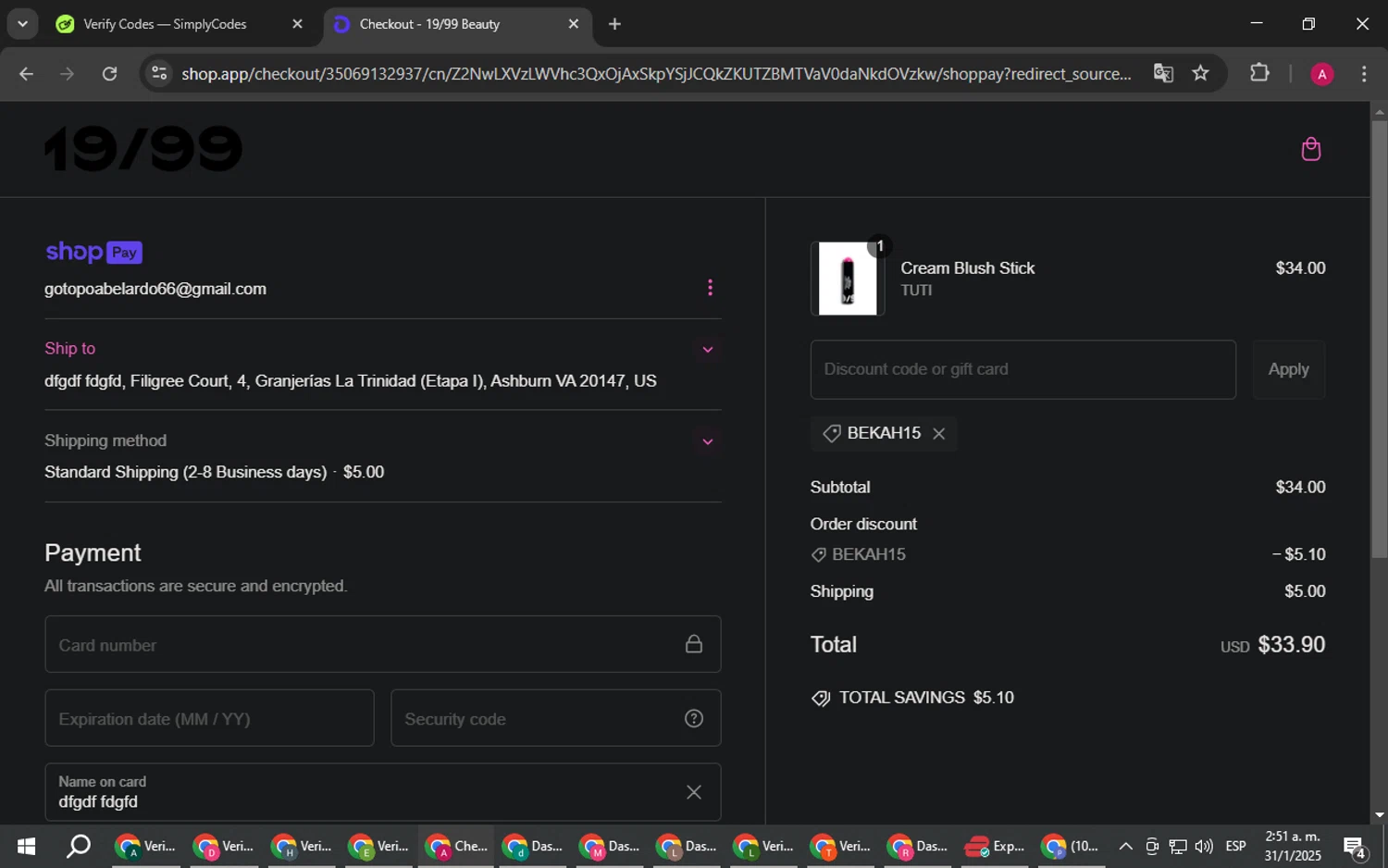Image resolution: width=1388 pixels, height=868 pixels.
Task: Open Windows taskbar search
Action: click(79, 846)
